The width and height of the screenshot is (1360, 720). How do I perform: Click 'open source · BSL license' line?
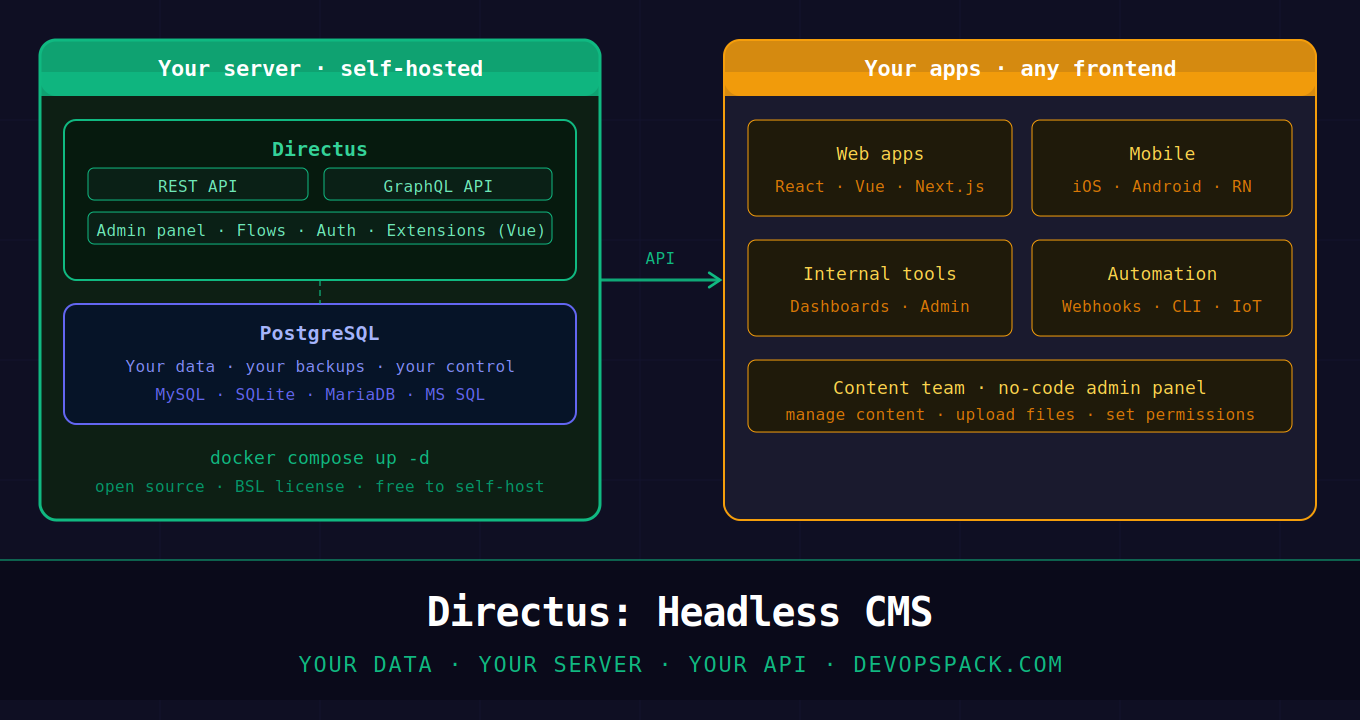[x=320, y=487]
